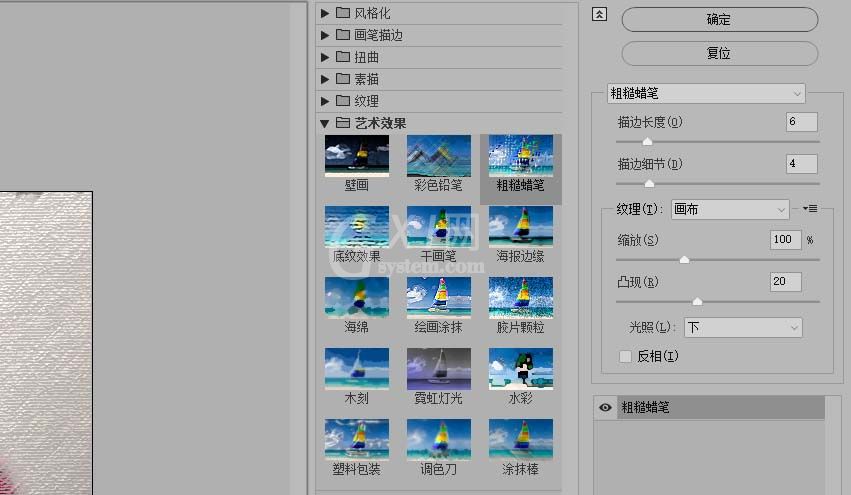
Task: Expand the 画笔描边 filter folder
Action: tap(325, 35)
